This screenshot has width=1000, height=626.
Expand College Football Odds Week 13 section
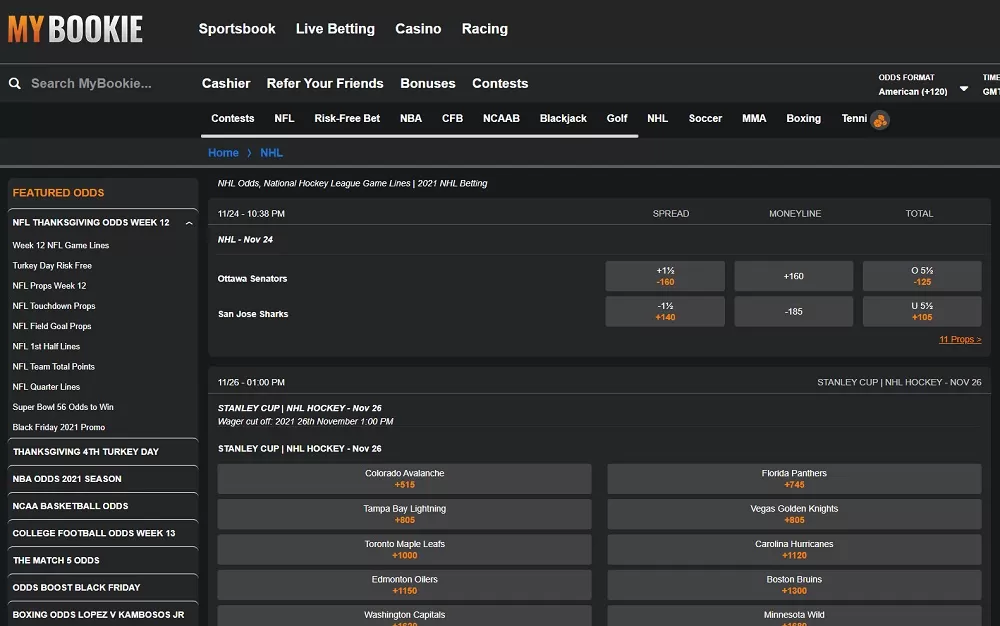pos(103,533)
